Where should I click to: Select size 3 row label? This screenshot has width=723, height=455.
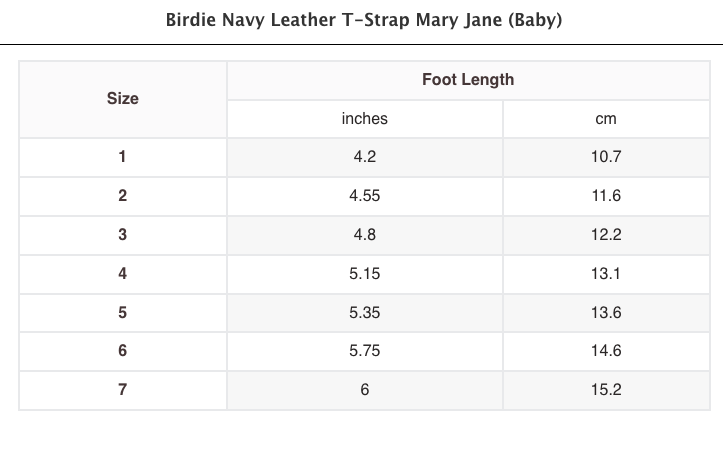click(122, 235)
